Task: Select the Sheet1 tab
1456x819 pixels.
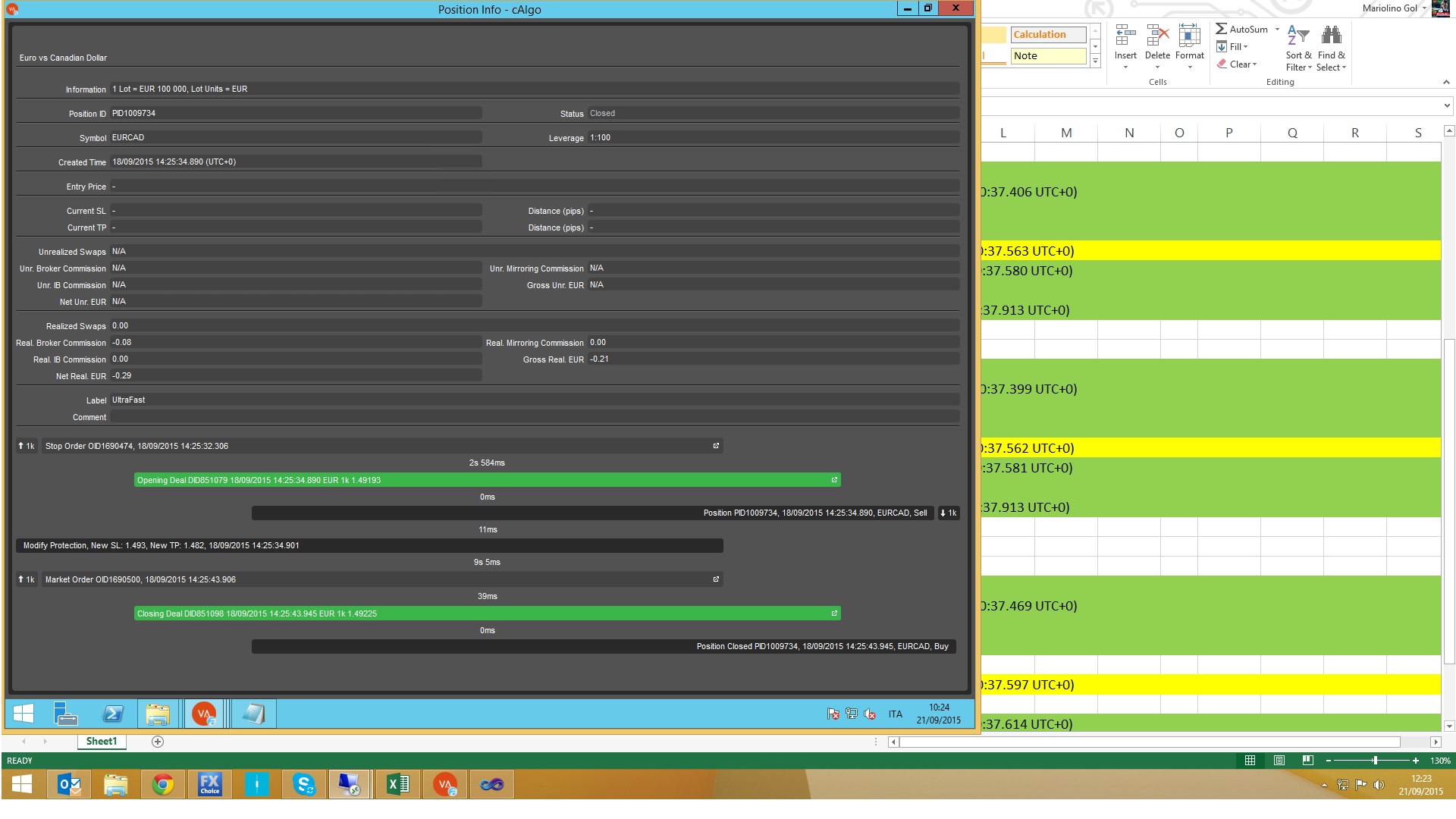Action: tap(102, 742)
